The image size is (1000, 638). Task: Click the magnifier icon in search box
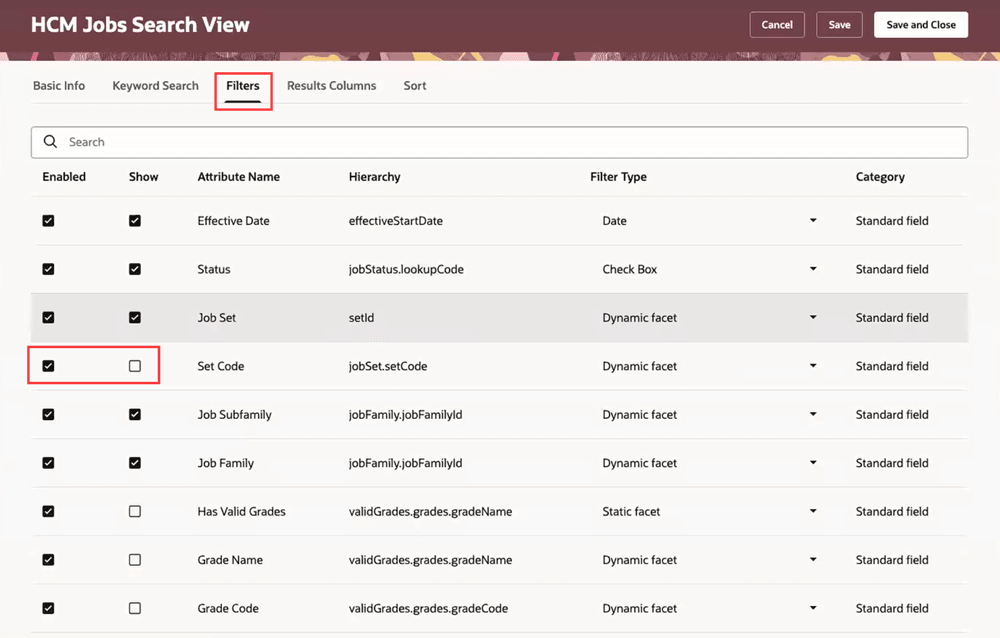50,142
